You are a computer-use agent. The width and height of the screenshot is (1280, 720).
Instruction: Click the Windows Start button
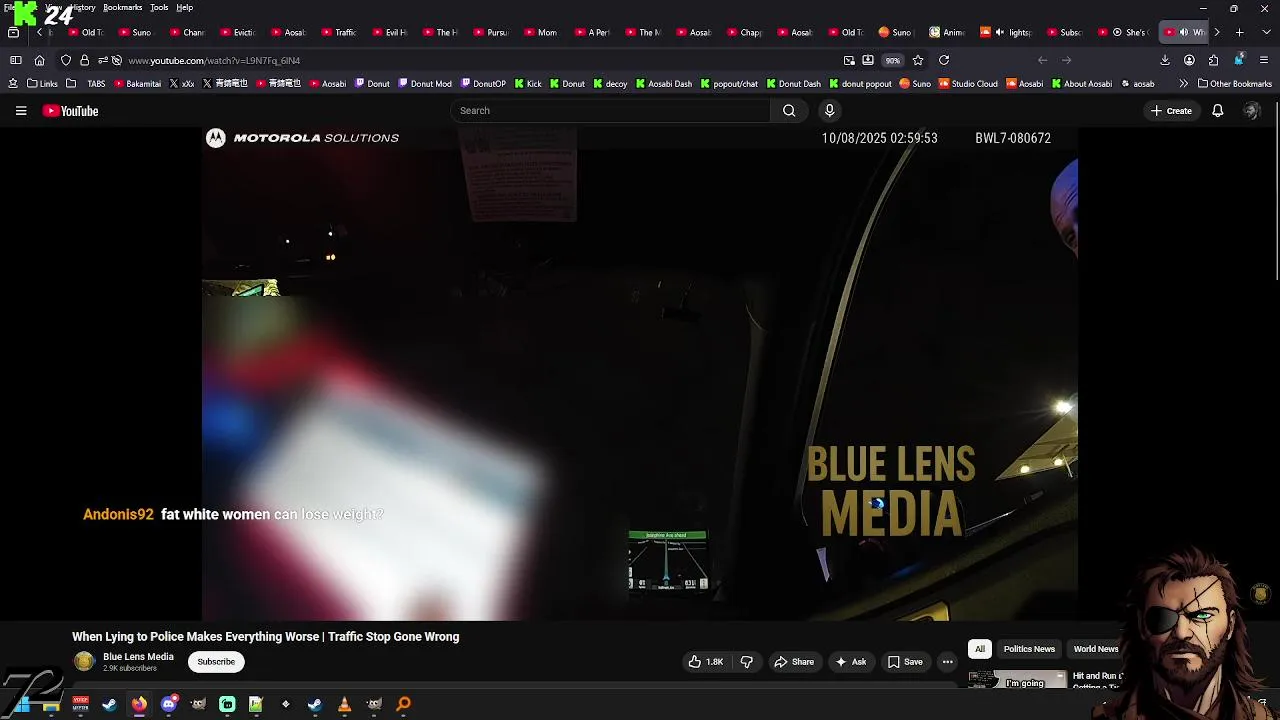click(21, 704)
